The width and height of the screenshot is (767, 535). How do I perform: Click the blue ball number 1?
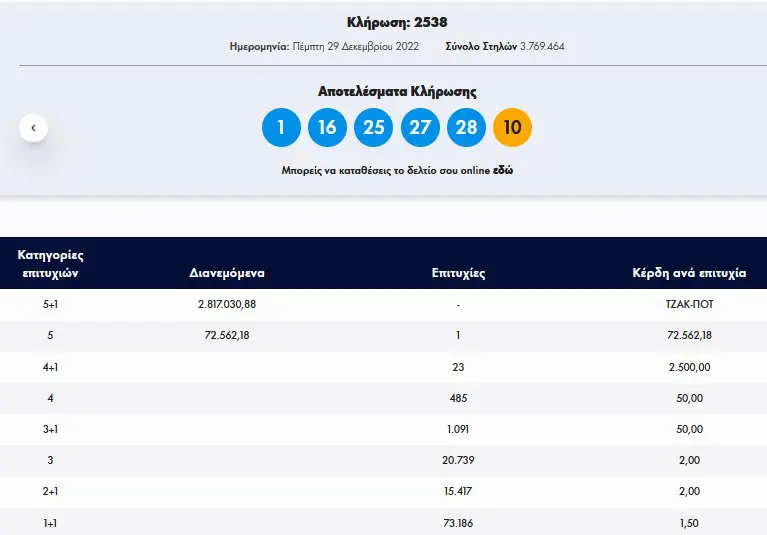click(281, 128)
